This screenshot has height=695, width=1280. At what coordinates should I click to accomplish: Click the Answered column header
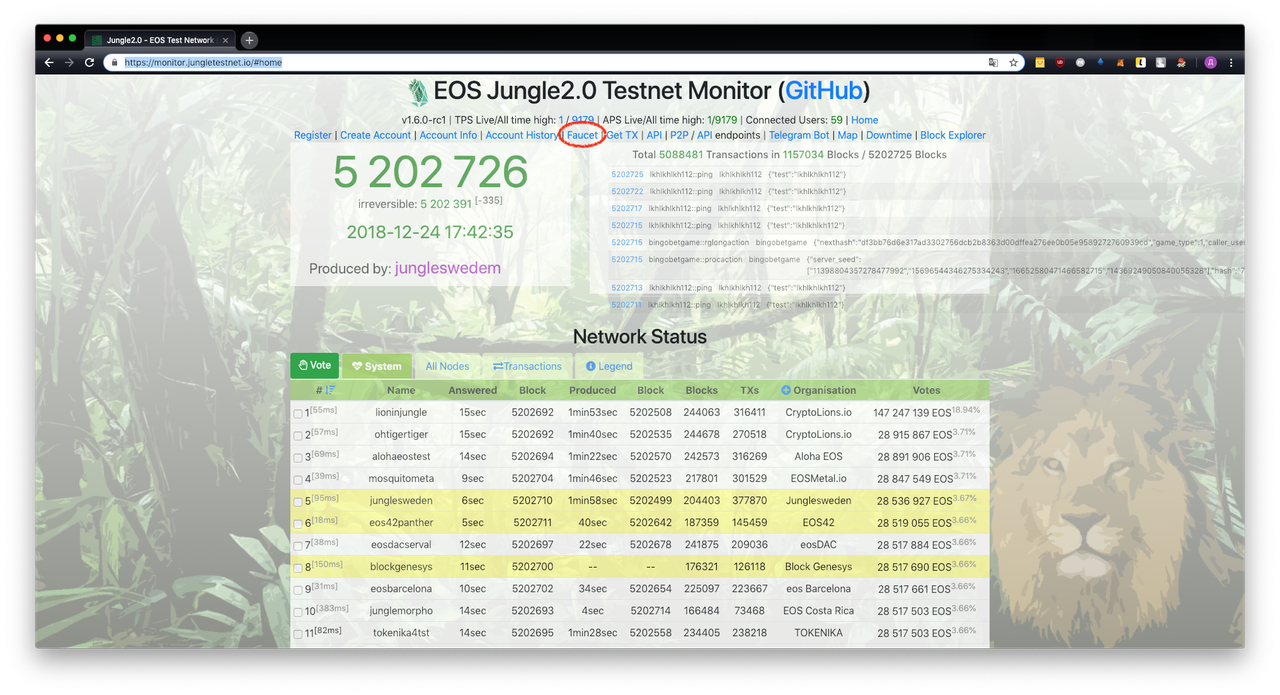[473, 390]
